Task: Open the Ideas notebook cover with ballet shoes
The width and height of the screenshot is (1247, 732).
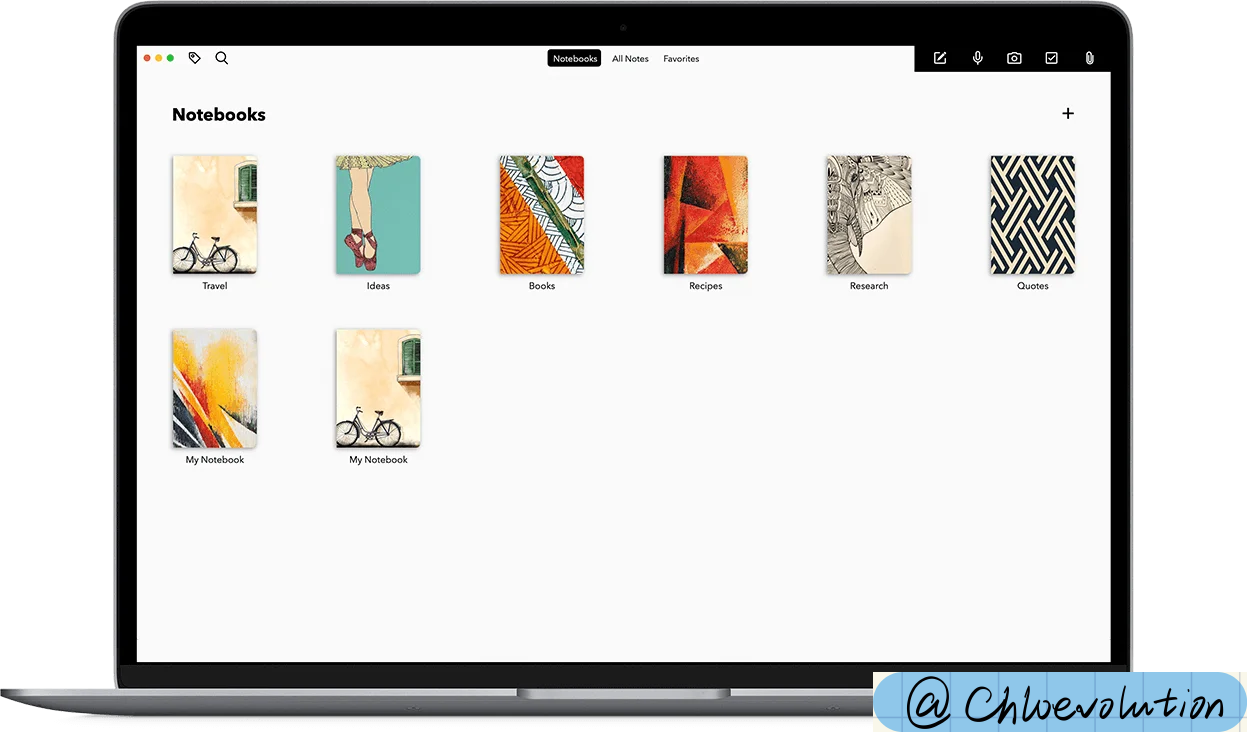Action: pos(378,214)
